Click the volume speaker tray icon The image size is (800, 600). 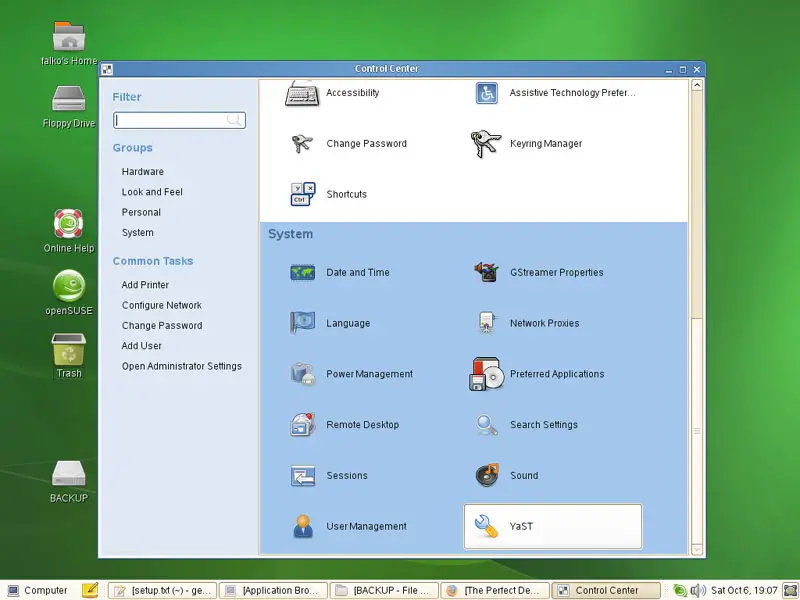697,590
